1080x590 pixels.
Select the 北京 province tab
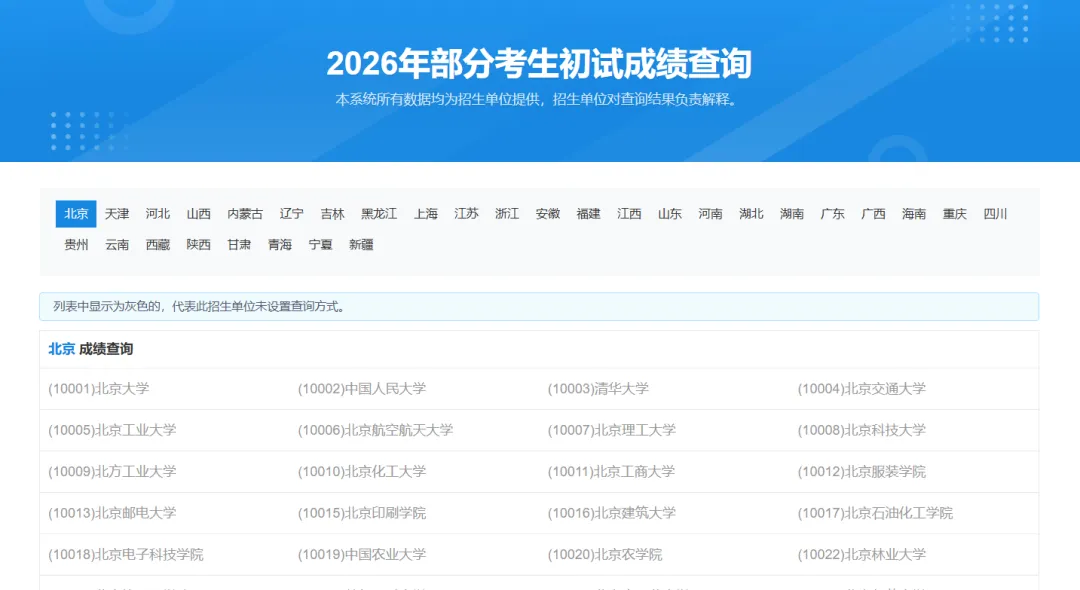coord(76,214)
